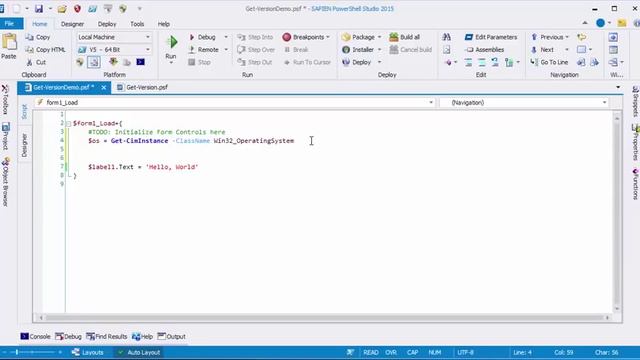Click the Edit Parameters icon
This screenshot has width=640, height=360.
(x=469, y=37)
